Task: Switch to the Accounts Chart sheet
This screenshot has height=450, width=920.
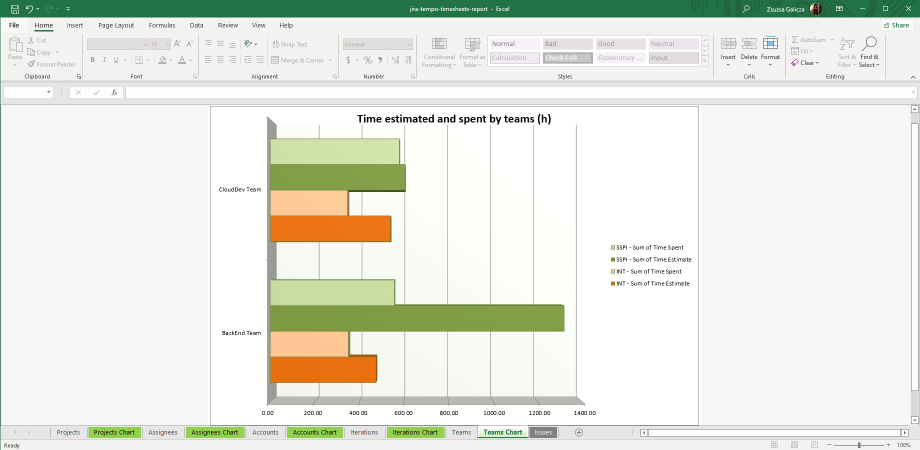Action: tap(314, 432)
